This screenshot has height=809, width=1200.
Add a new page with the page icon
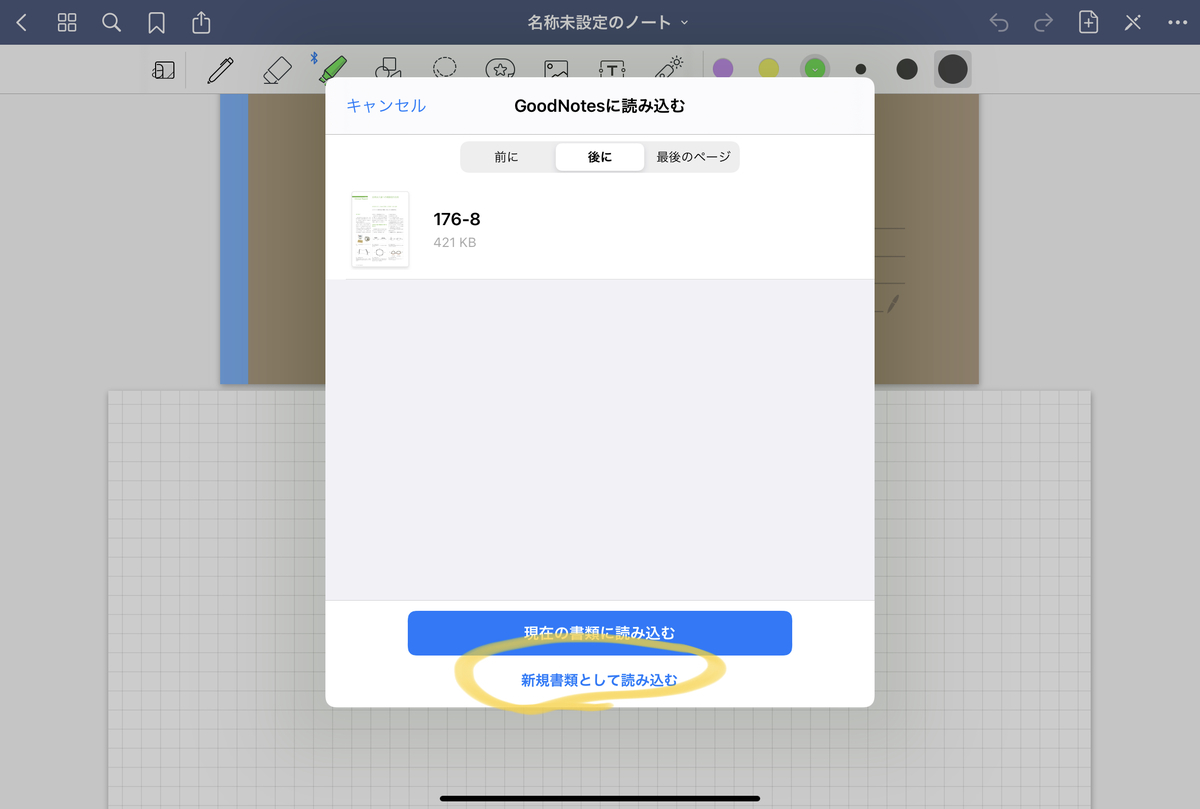point(1088,22)
